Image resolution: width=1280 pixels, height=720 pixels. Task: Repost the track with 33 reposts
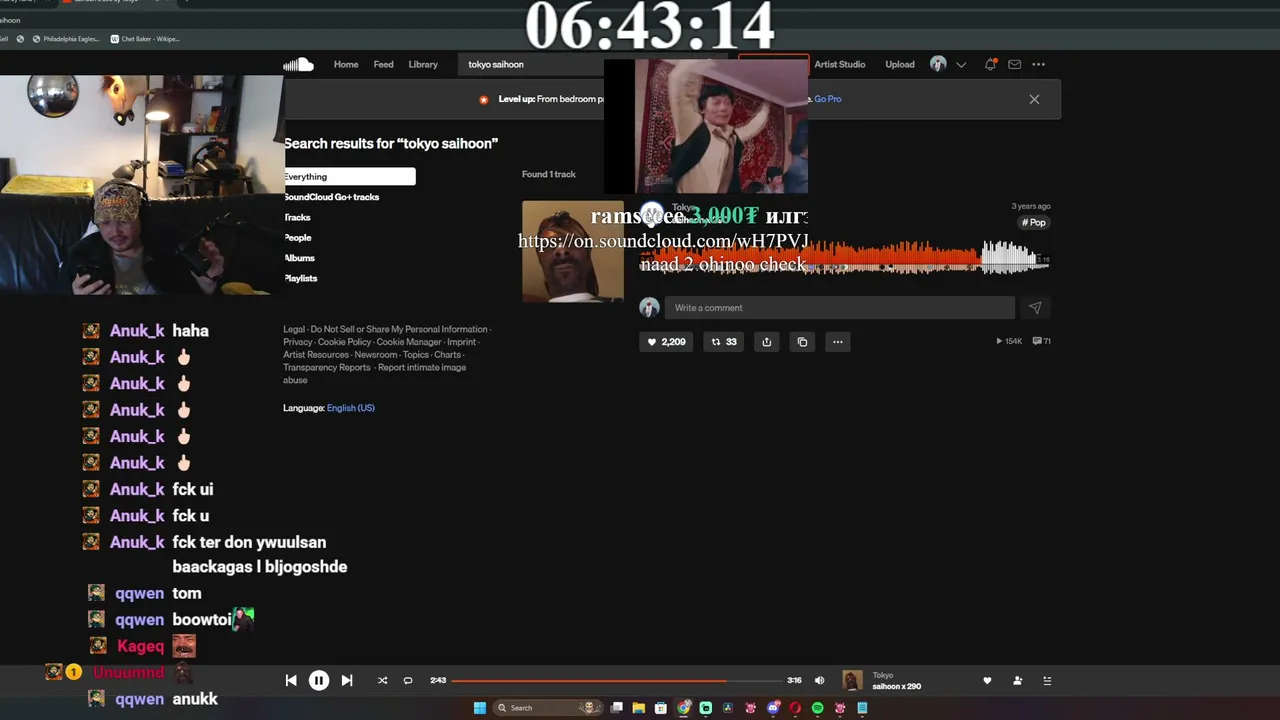(x=723, y=342)
